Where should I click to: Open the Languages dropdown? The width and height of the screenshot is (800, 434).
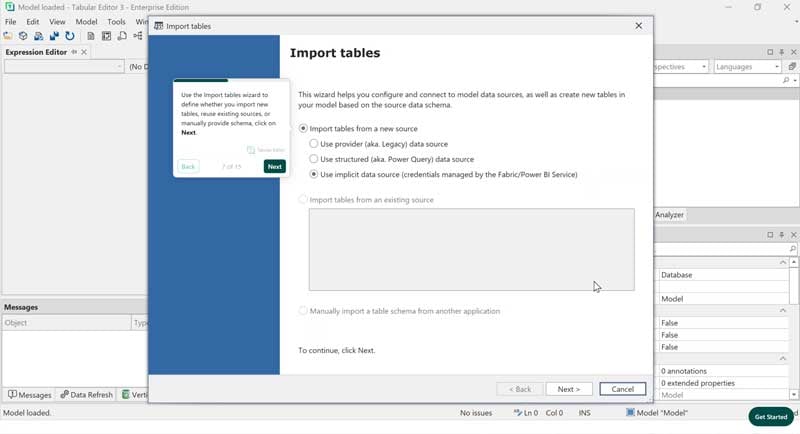pyautogui.click(x=777, y=67)
